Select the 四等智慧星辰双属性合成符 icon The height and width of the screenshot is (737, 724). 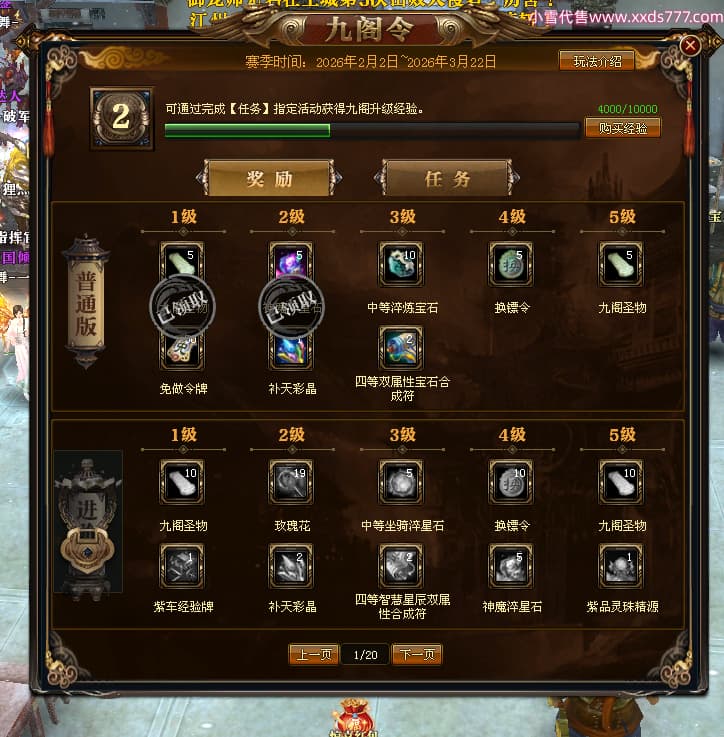(401, 566)
